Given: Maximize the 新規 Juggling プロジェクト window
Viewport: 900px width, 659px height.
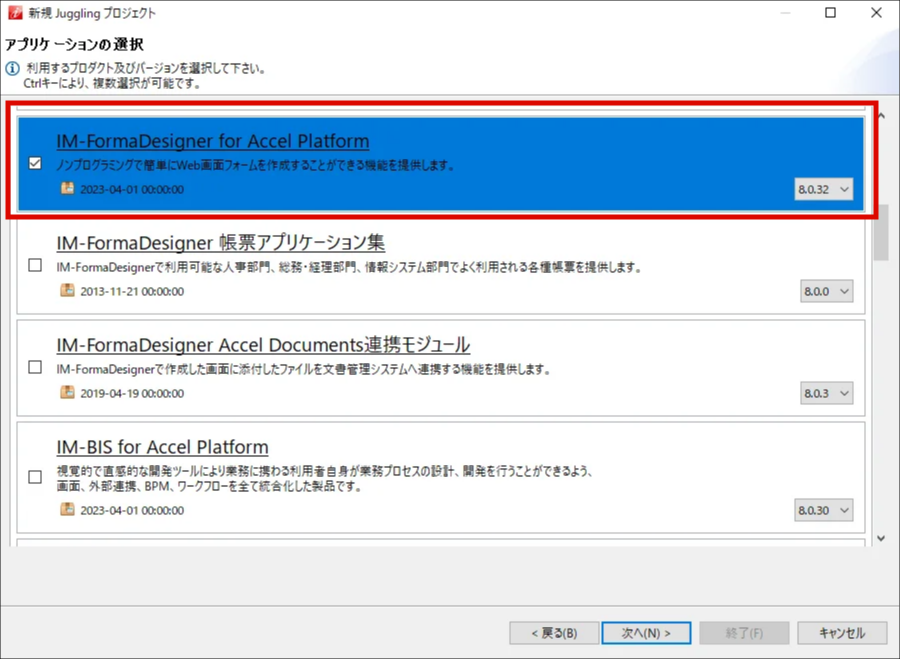Looking at the screenshot, I should pyautogui.click(x=830, y=12).
